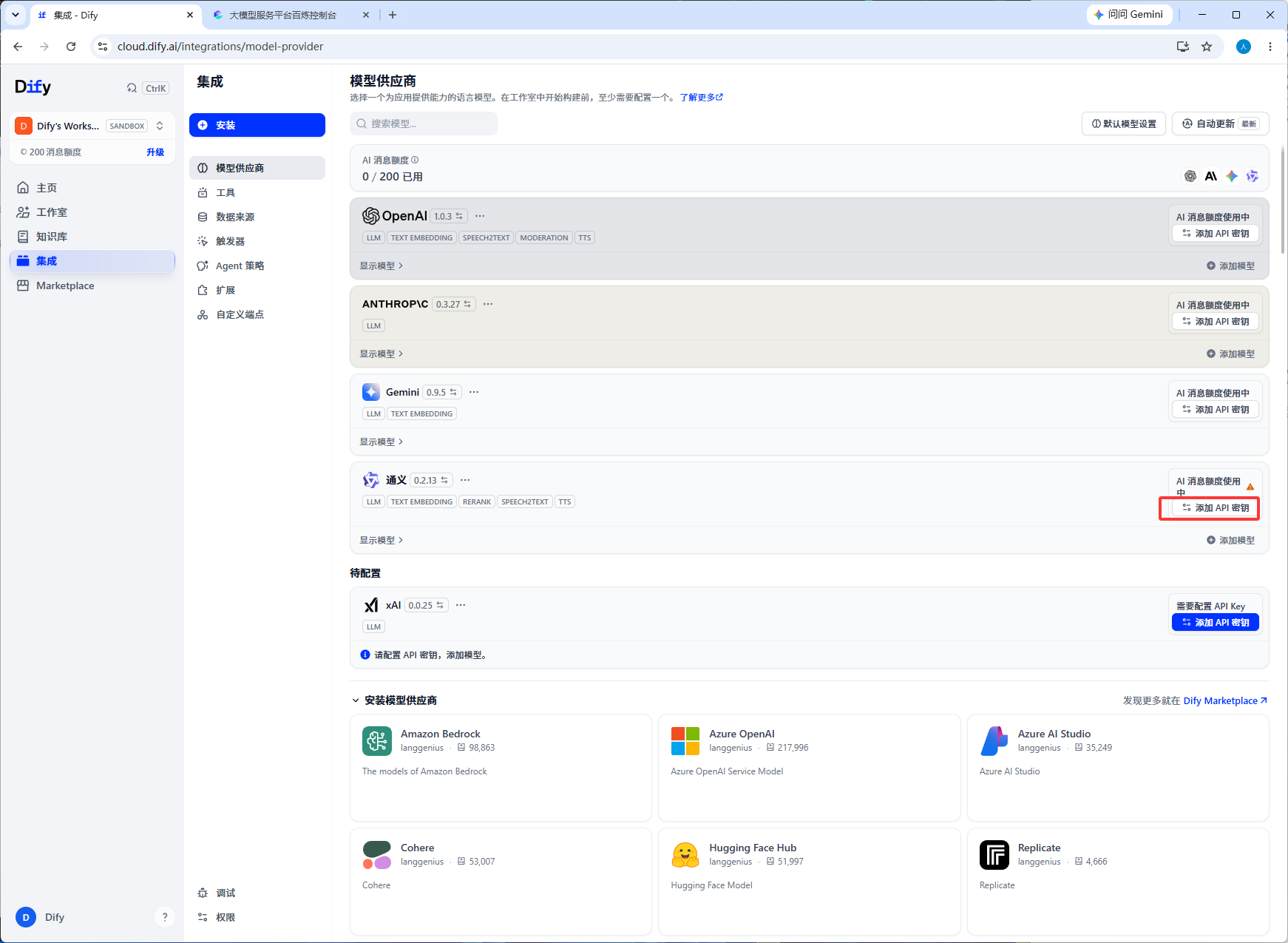Open 通义 version 0.2.13 switcher
The height and width of the screenshot is (943, 1288).
pyautogui.click(x=432, y=480)
